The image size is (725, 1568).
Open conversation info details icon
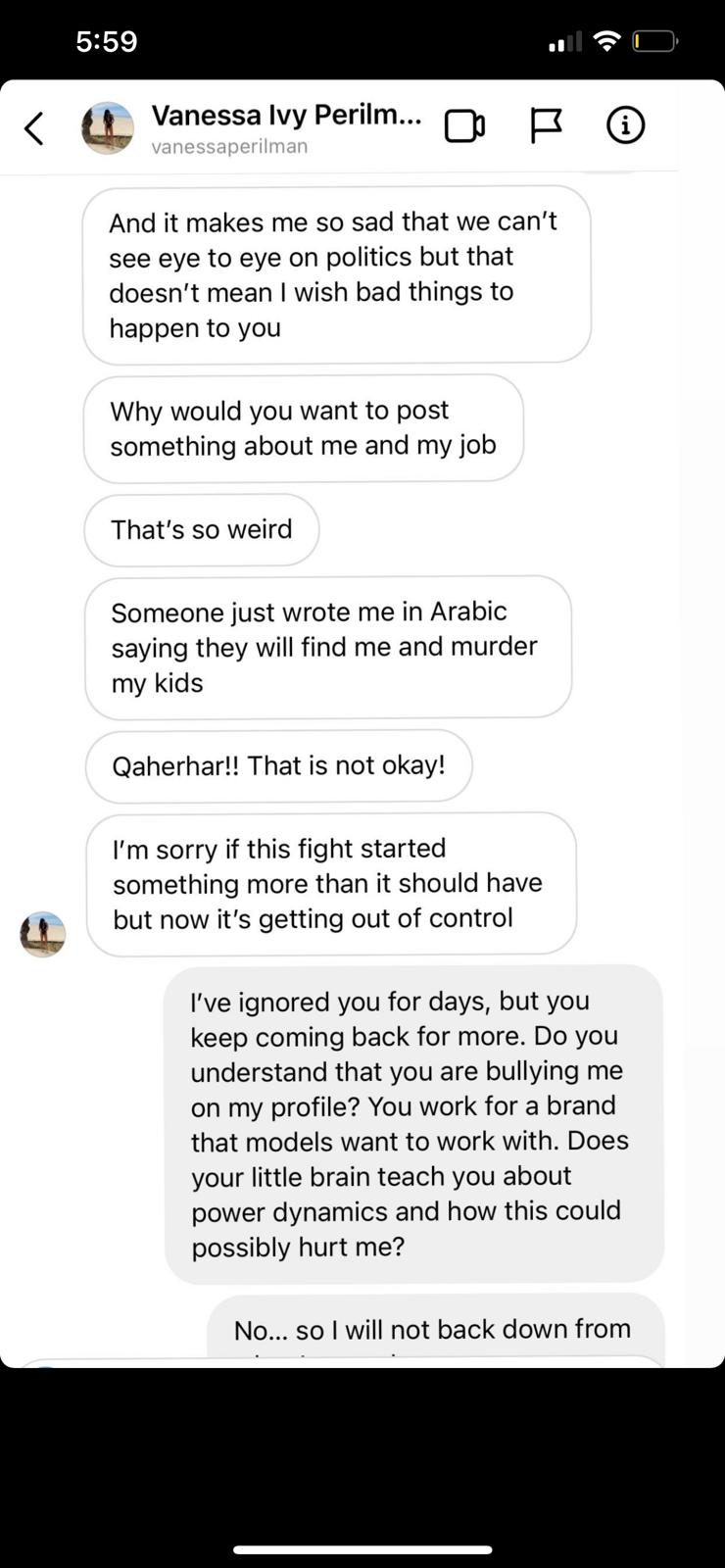click(x=625, y=125)
